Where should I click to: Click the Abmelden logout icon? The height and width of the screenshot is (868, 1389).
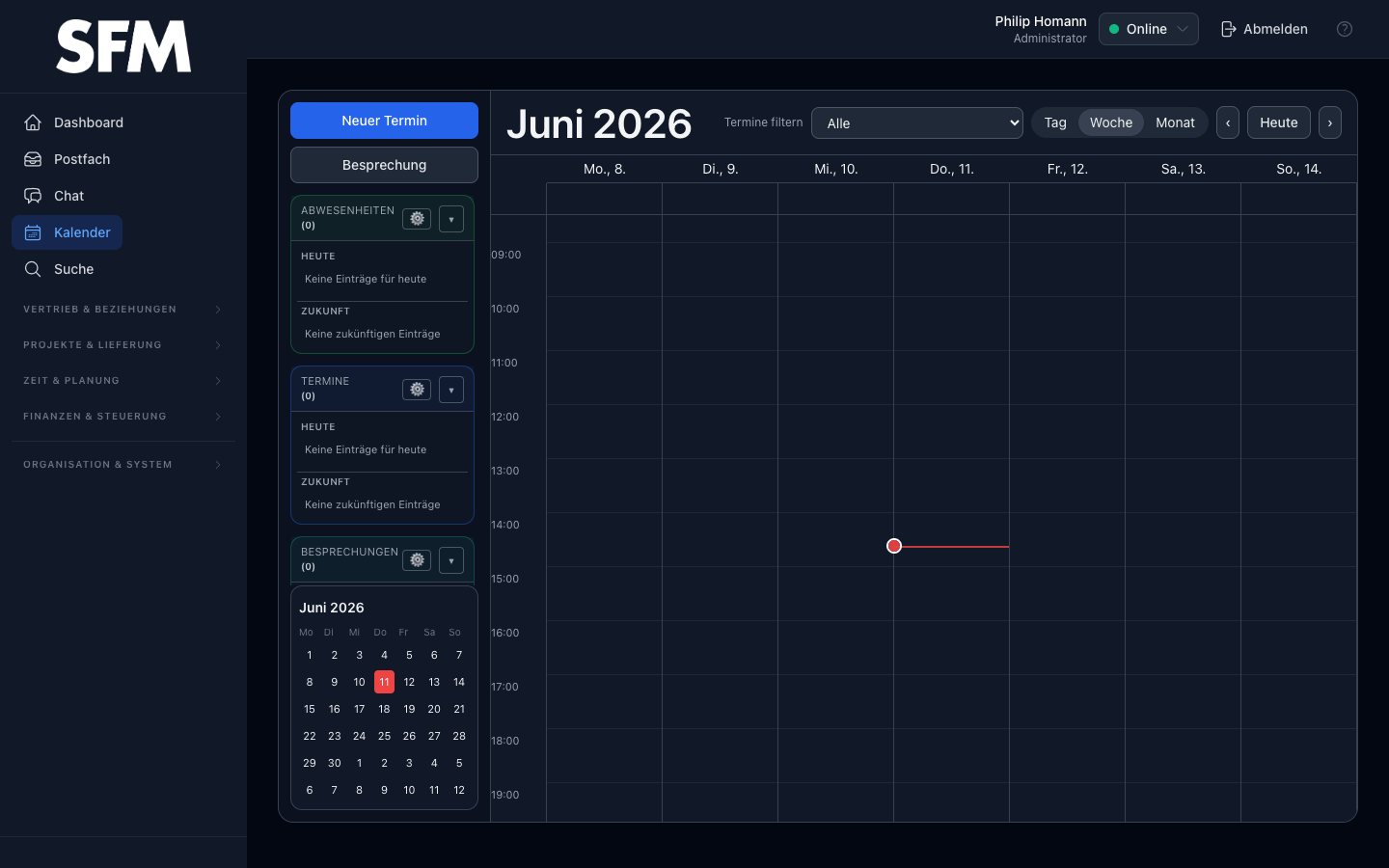(x=1229, y=29)
